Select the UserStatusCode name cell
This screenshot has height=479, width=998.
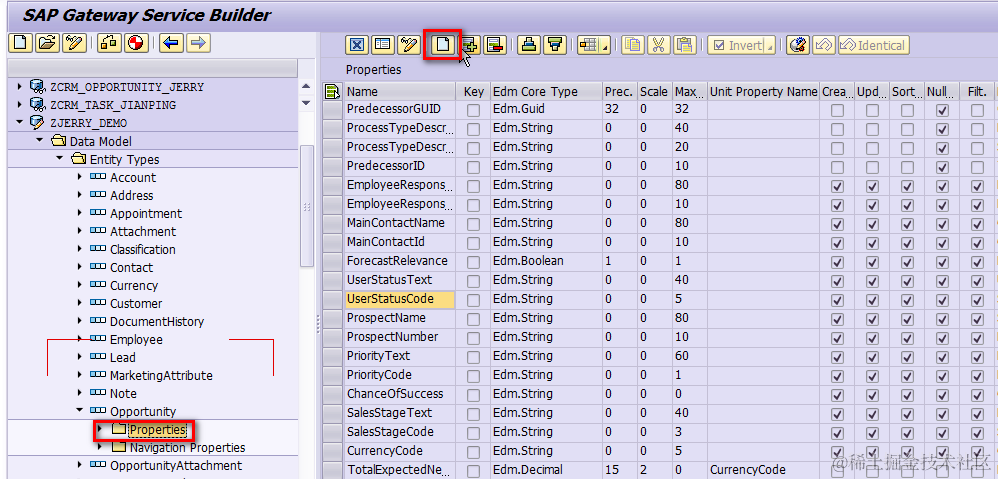[399, 299]
